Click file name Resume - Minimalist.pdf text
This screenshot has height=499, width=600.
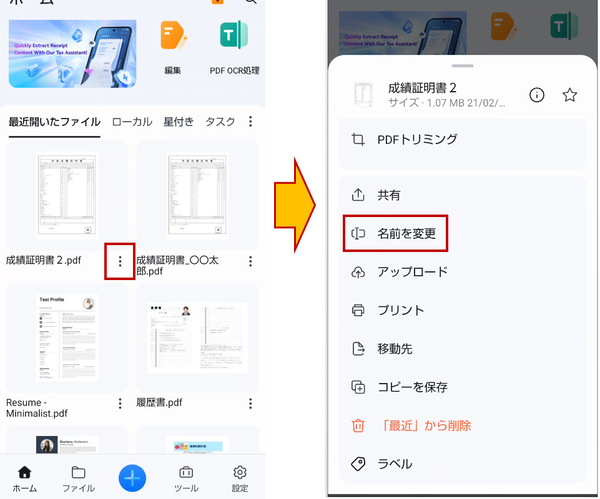coord(37,408)
